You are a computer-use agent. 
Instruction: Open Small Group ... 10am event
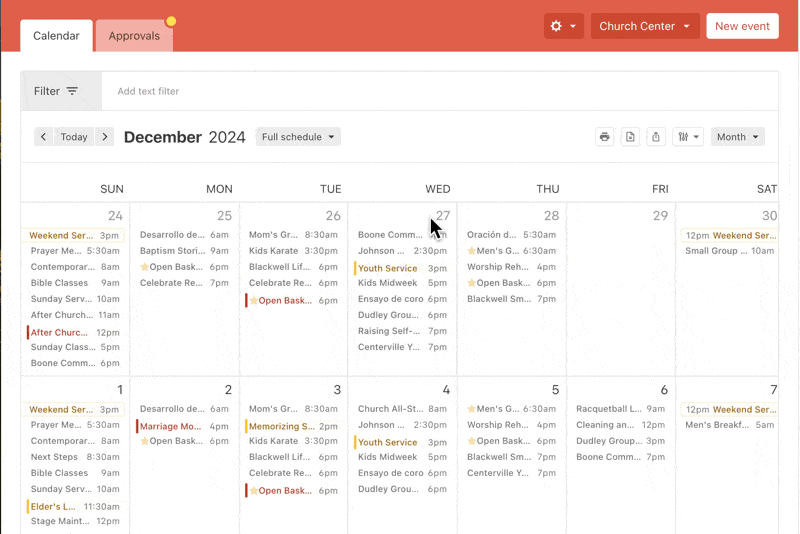[x=730, y=250]
